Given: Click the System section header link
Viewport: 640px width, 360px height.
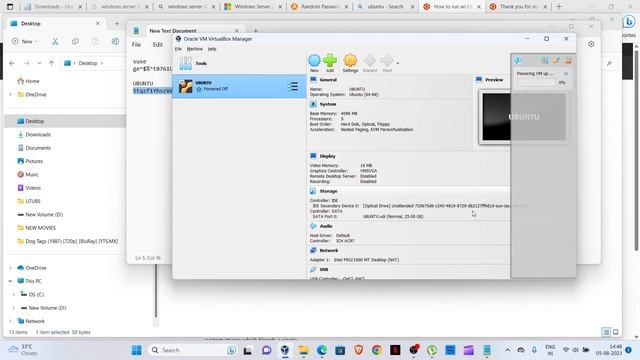Looking at the screenshot, I should click(328, 104).
